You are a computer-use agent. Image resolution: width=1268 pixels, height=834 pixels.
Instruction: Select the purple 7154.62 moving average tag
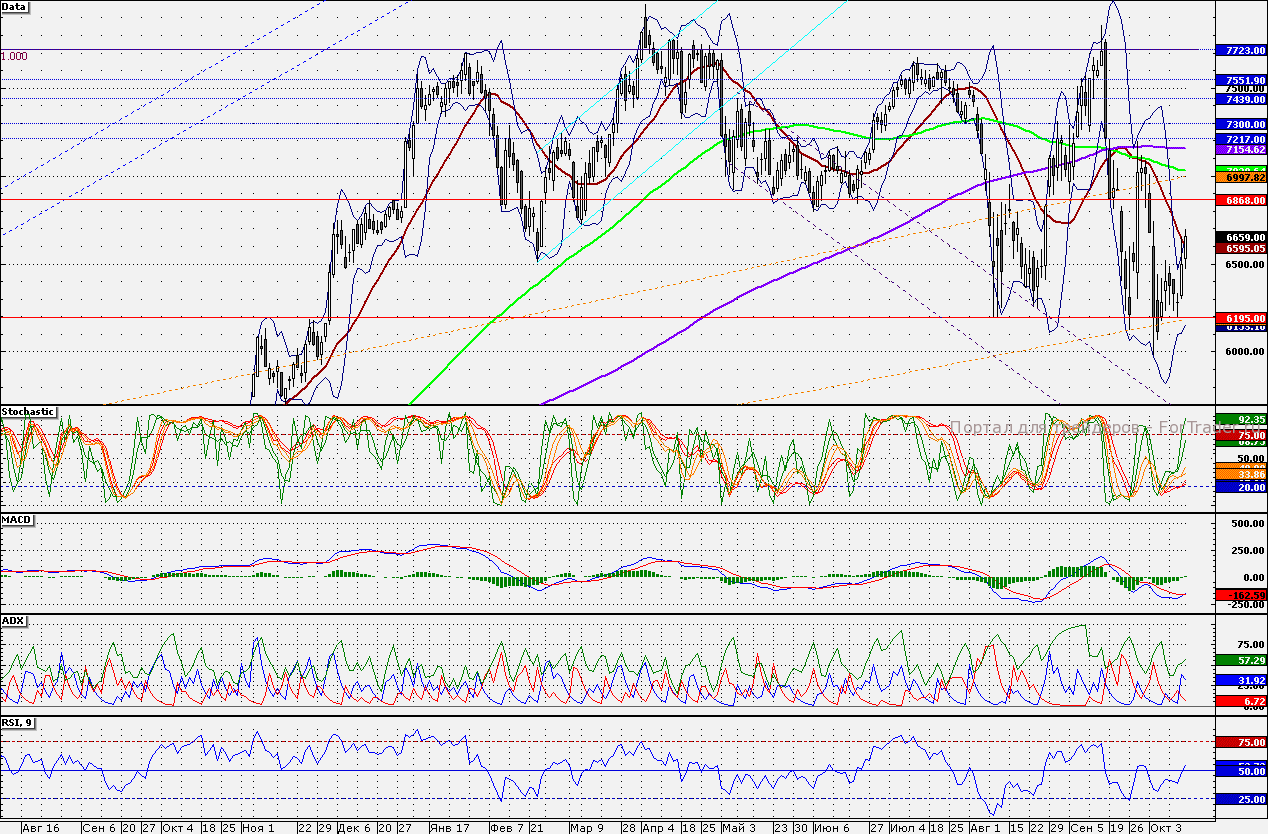[1239, 149]
